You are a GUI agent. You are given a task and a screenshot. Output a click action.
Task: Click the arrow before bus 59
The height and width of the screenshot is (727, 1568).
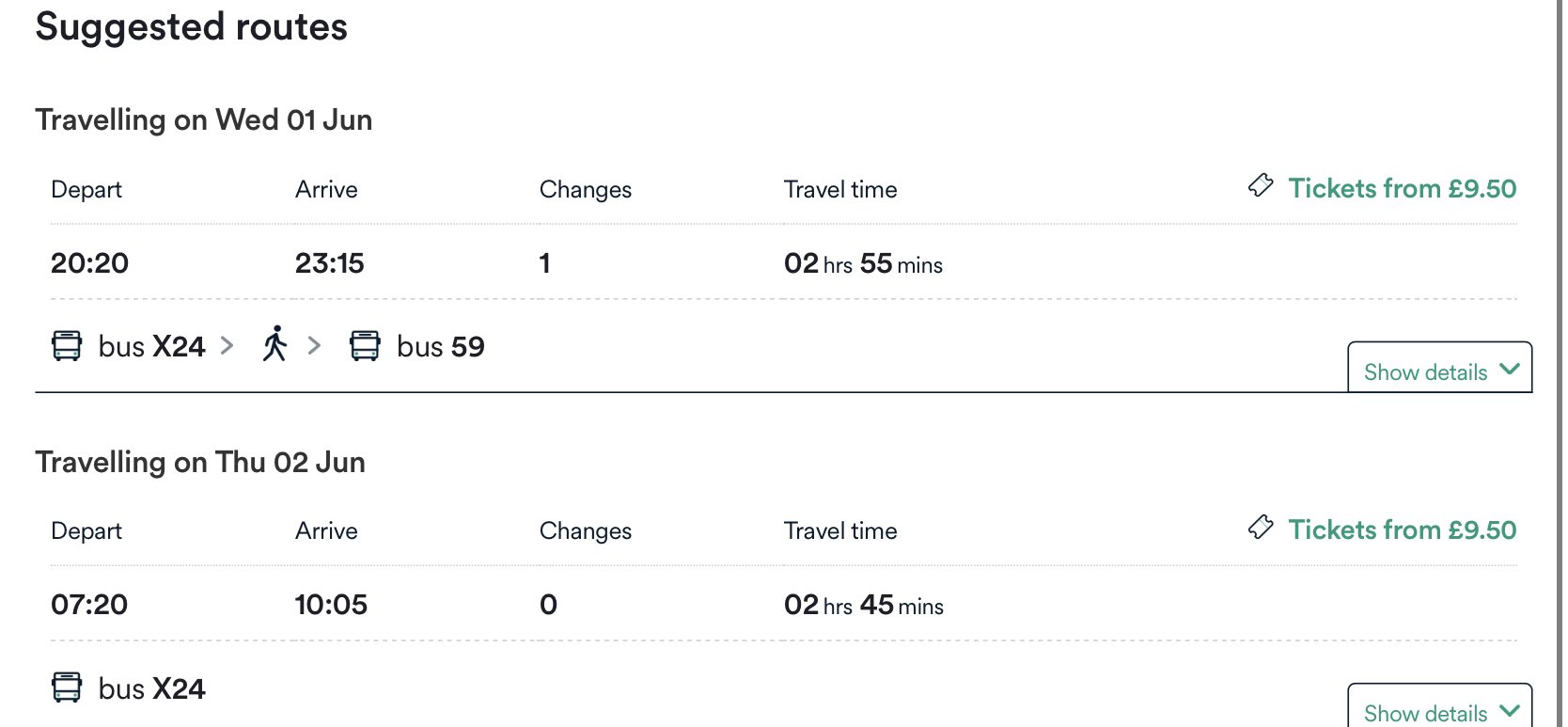[314, 346]
